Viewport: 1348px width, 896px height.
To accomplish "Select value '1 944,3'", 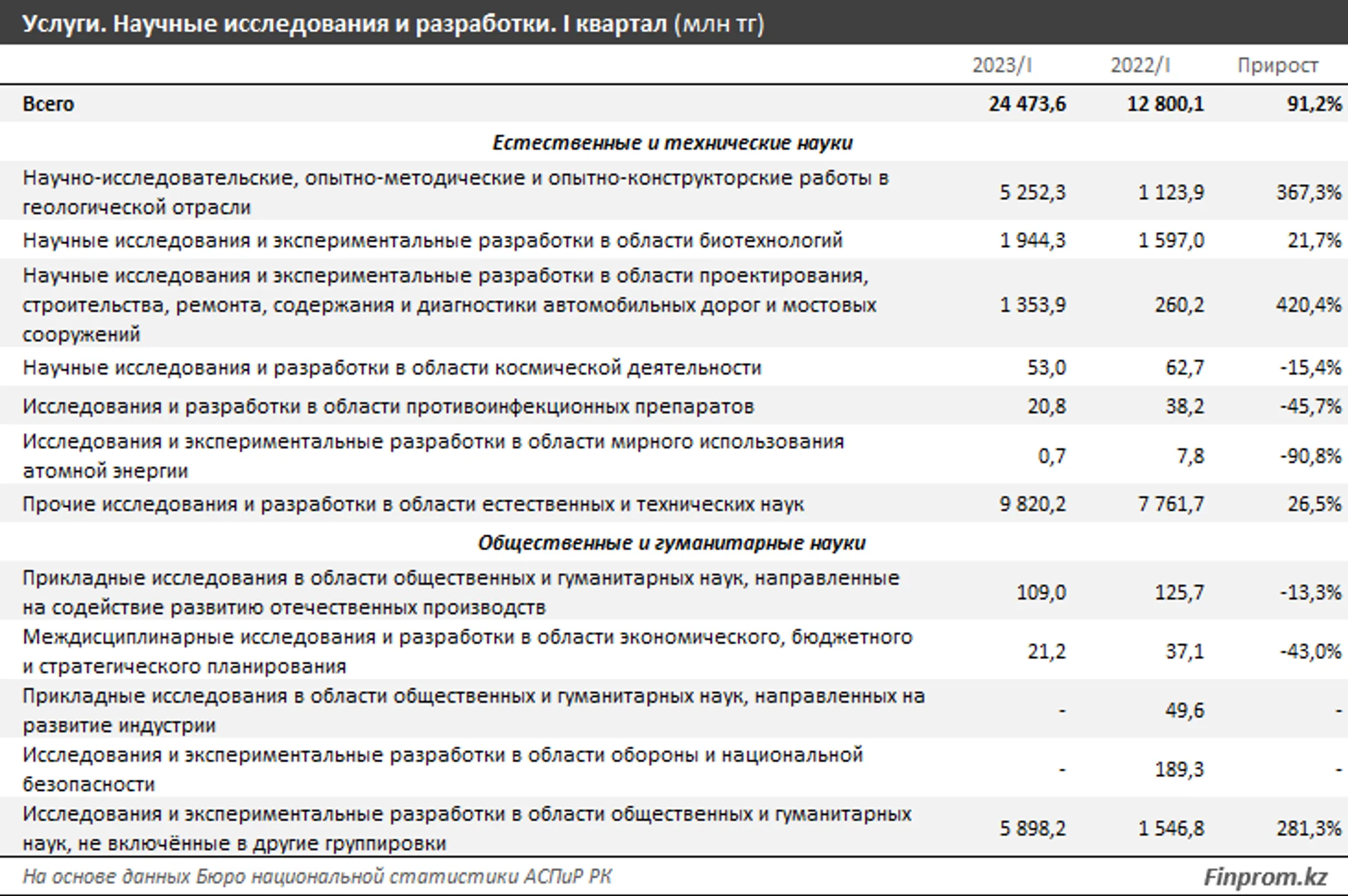I will click(1033, 240).
